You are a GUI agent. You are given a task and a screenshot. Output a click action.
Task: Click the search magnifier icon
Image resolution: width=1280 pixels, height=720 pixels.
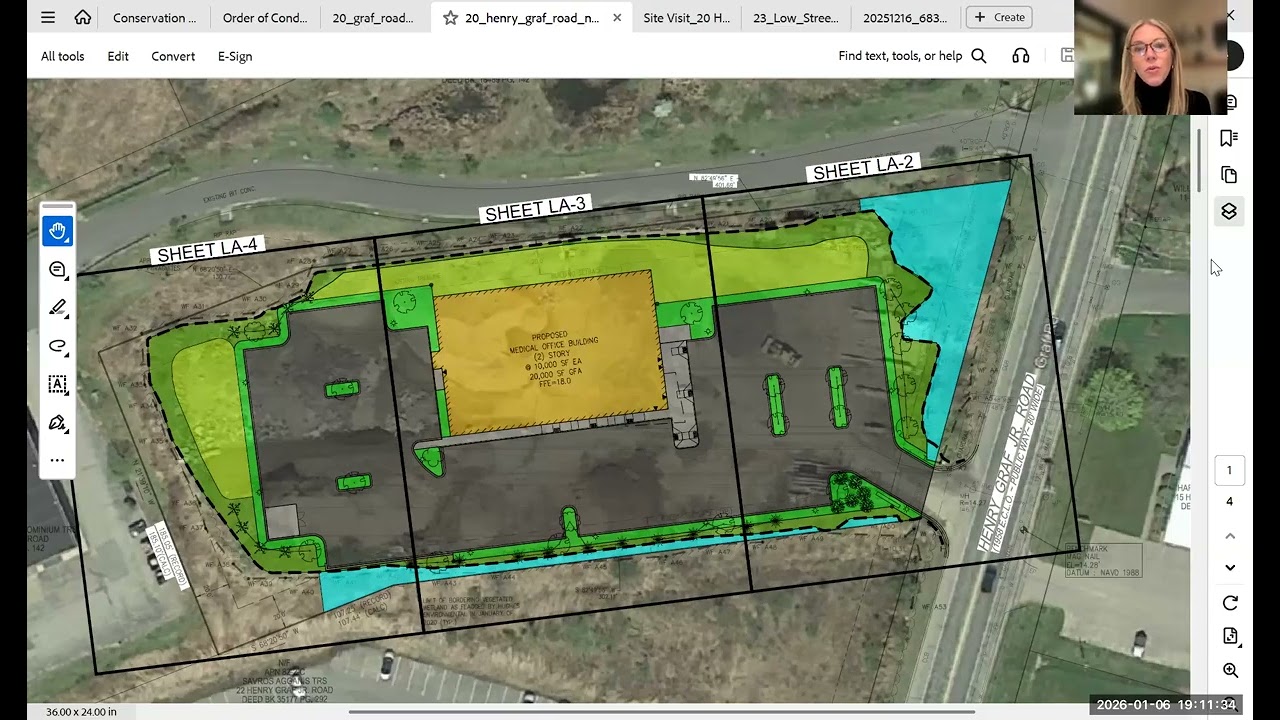[x=979, y=56]
